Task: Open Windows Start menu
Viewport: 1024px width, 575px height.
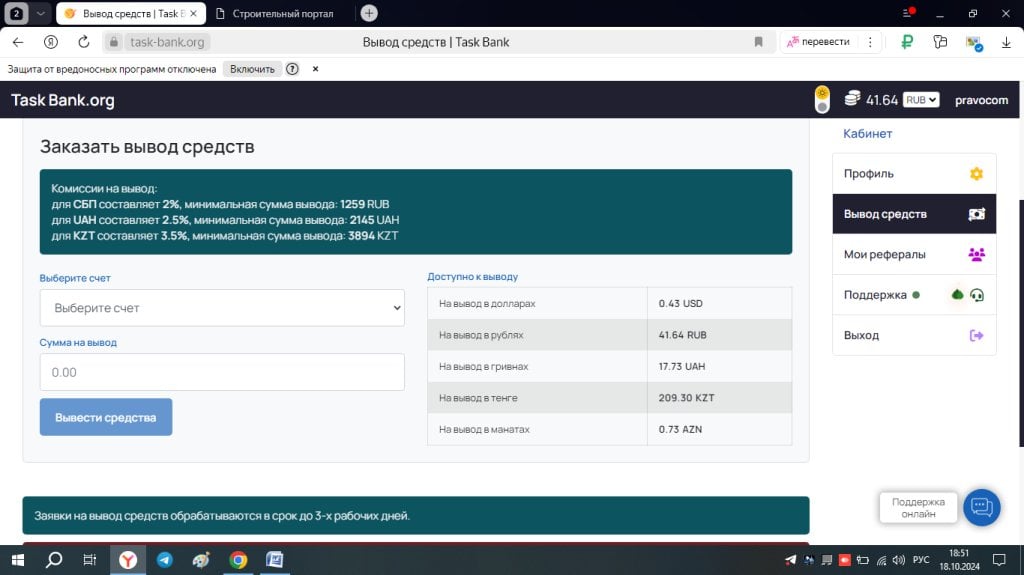Action: tap(18, 560)
